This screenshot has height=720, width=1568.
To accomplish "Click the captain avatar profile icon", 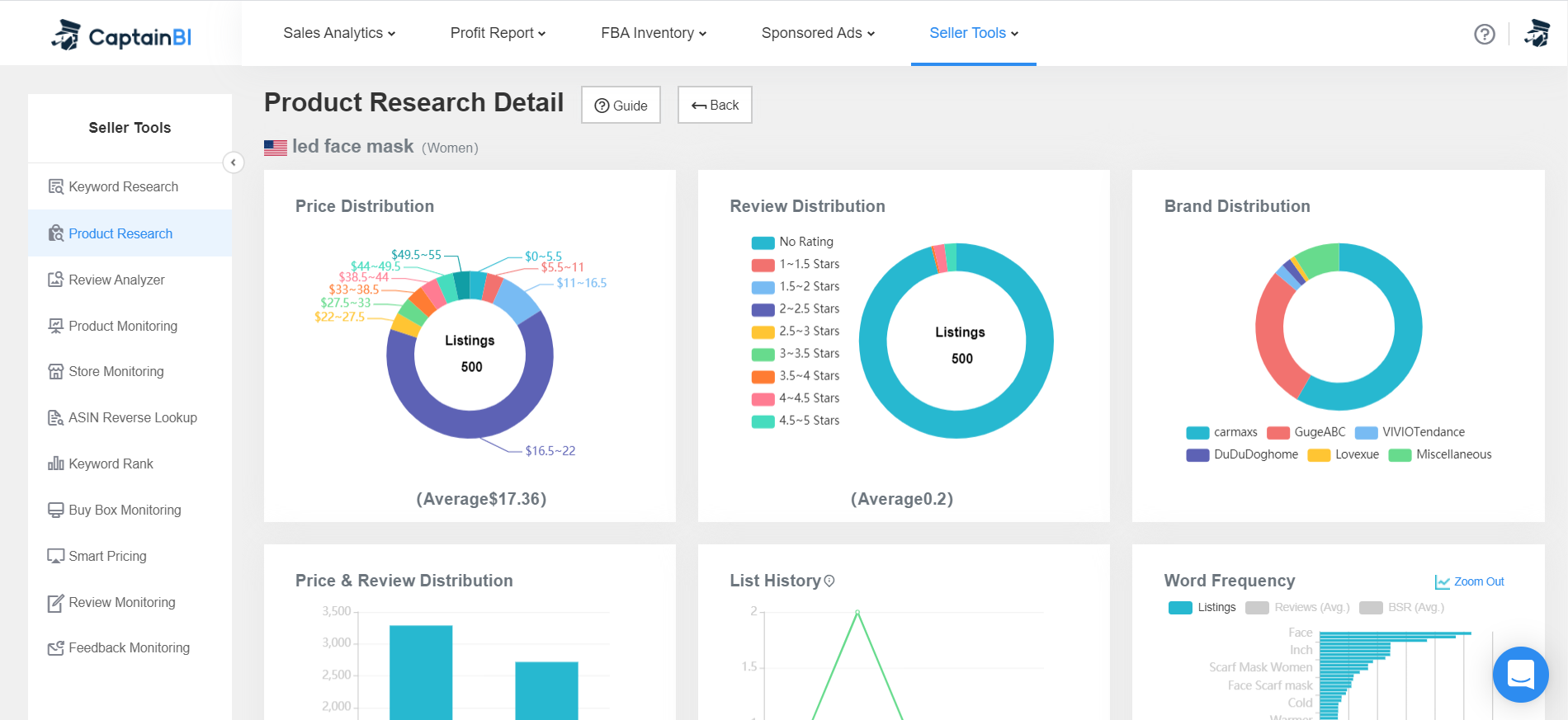I will 1537,34.
